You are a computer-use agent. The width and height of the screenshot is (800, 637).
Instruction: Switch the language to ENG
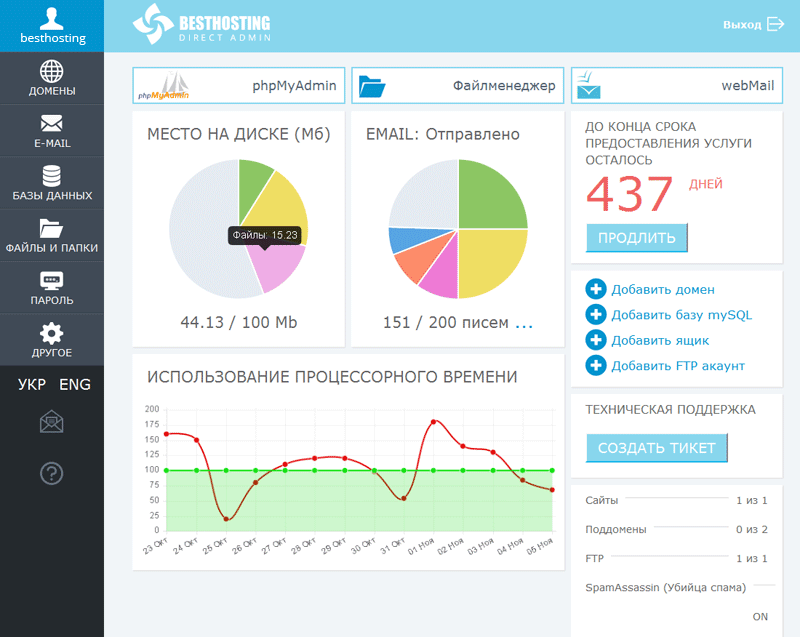coord(75,384)
